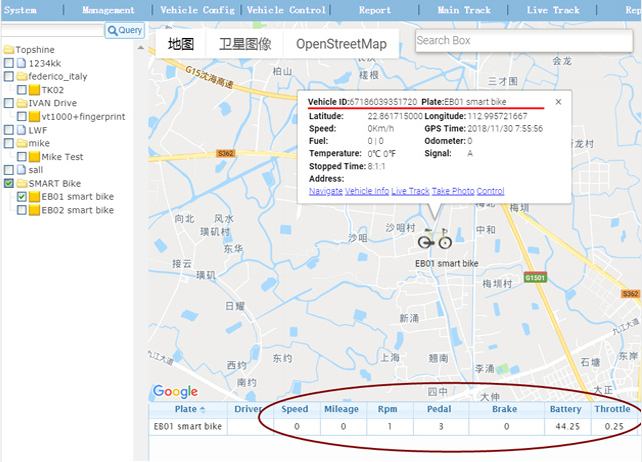Switch to the OpenStreetMap view
The height and width of the screenshot is (462, 642).
click(341, 43)
